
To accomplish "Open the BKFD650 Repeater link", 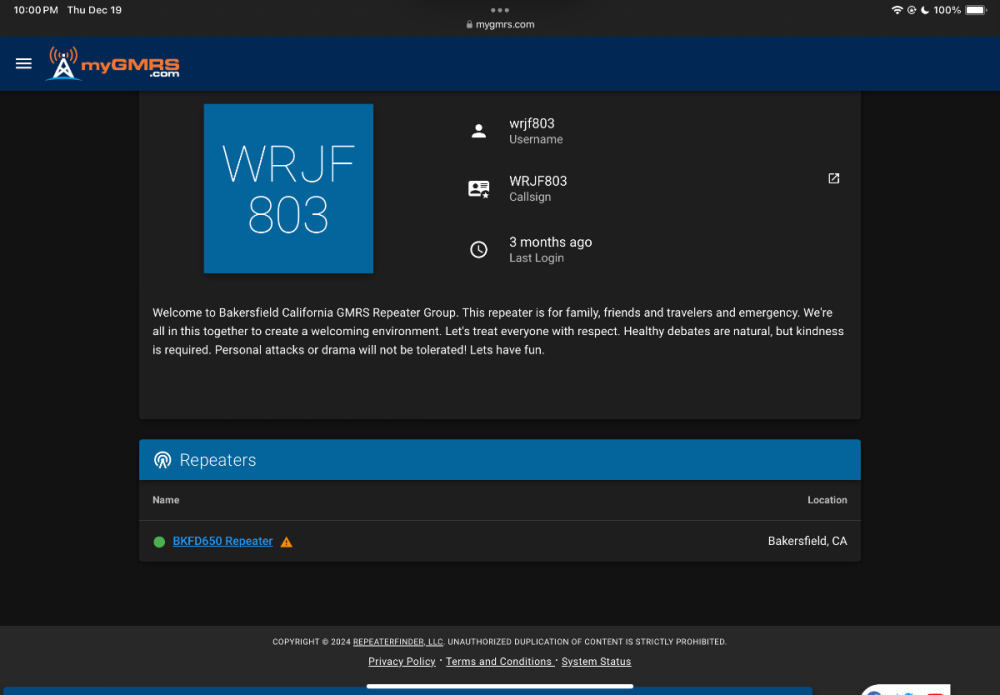I will pos(222,541).
